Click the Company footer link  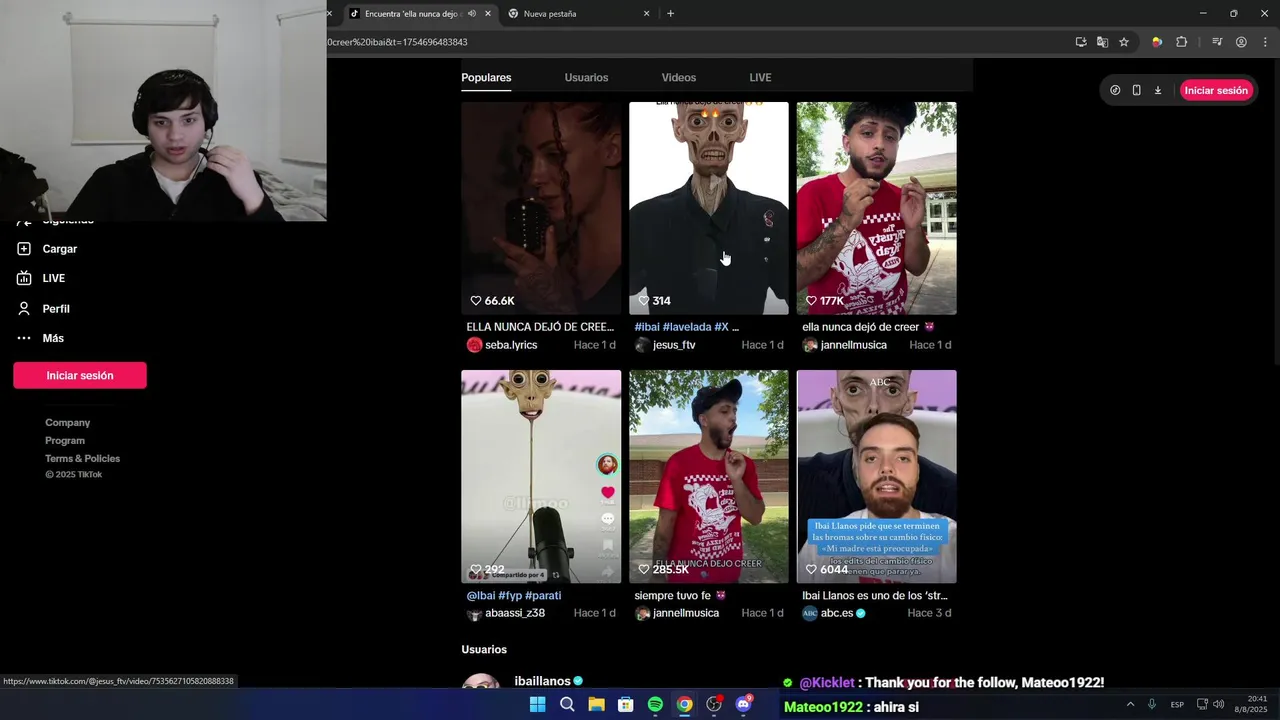68,423
